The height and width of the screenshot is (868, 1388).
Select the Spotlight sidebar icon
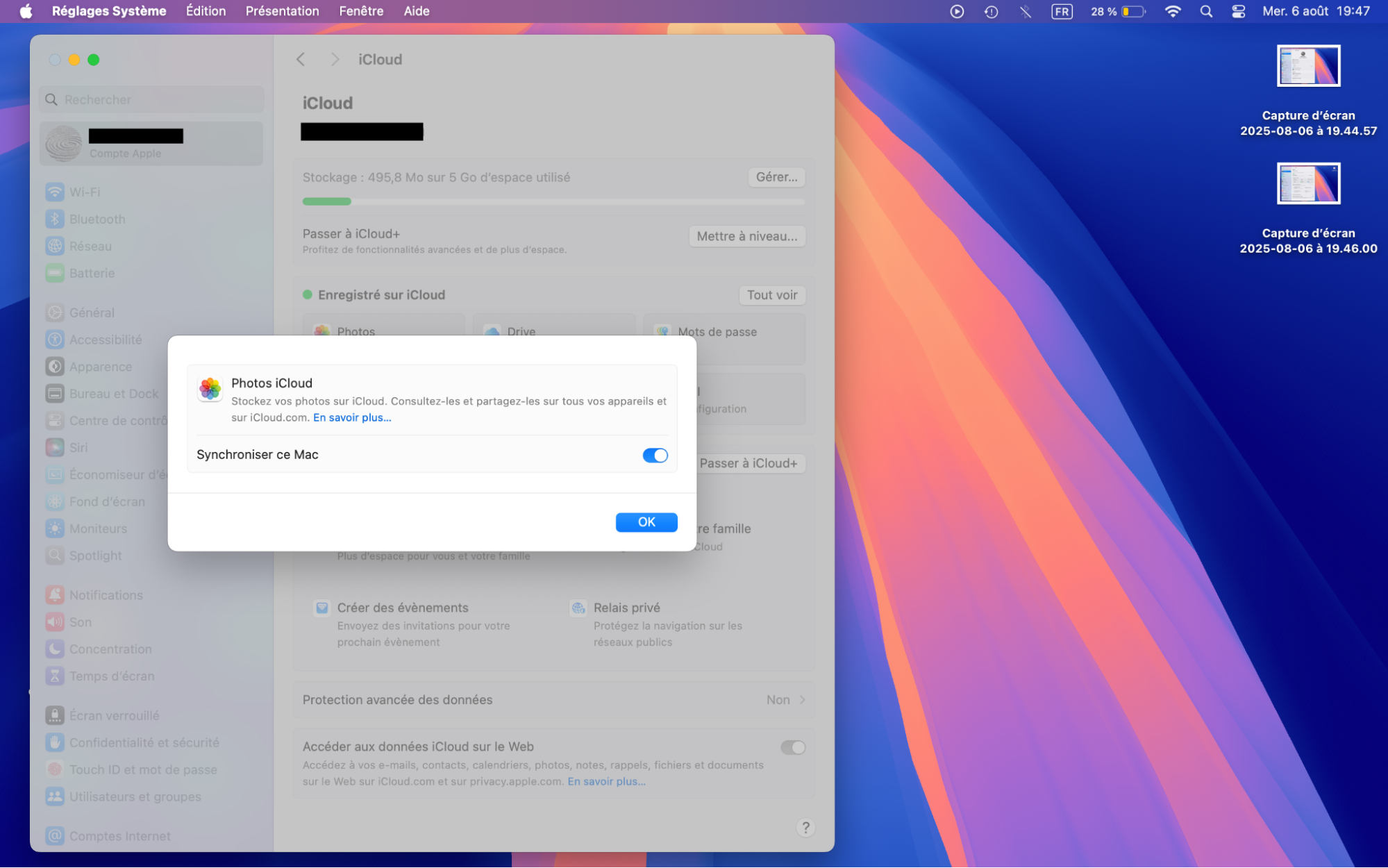point(55,555)
